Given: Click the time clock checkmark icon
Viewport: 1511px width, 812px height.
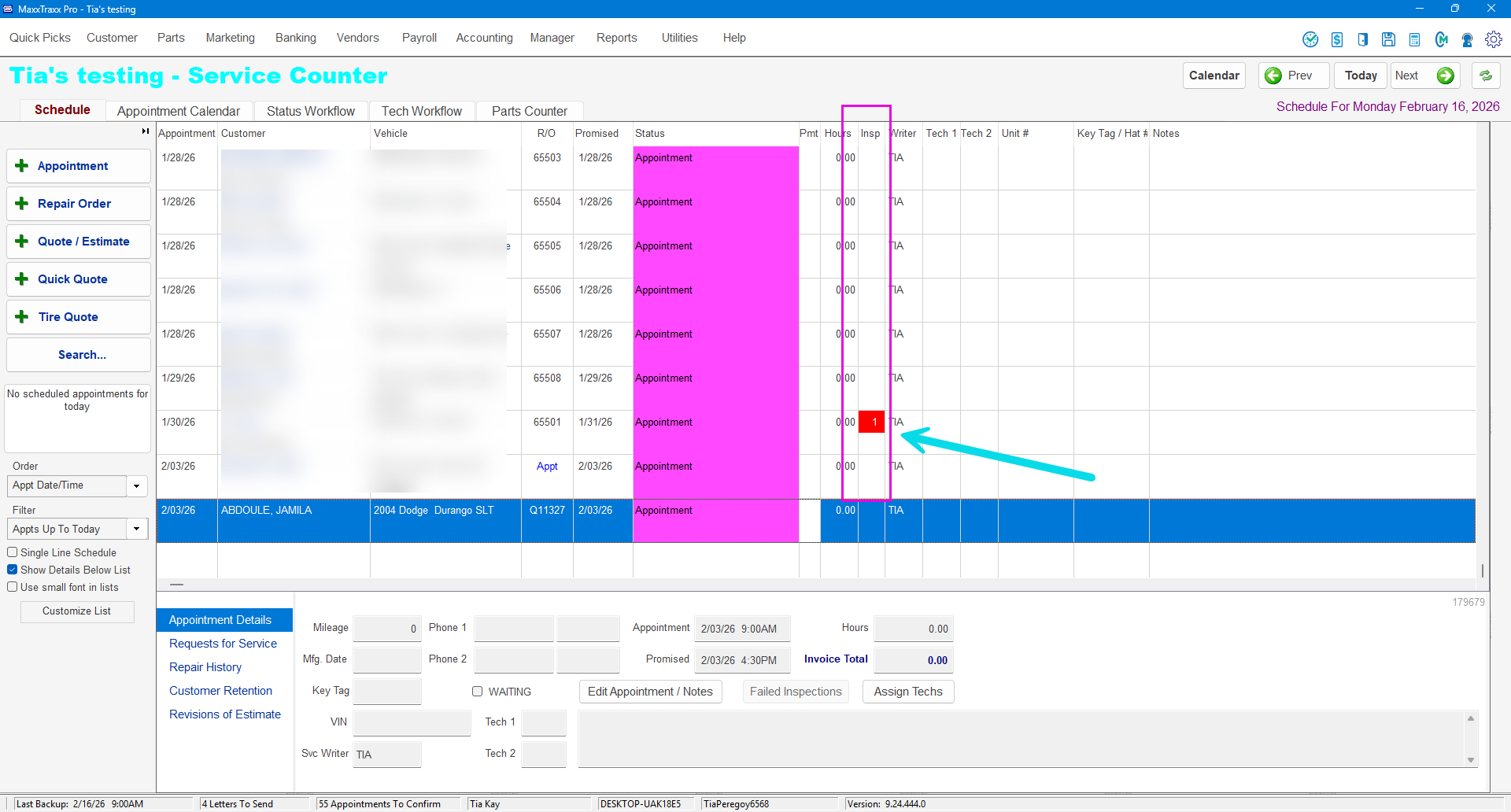Looking at the screenshot, I should [1310, 39].
